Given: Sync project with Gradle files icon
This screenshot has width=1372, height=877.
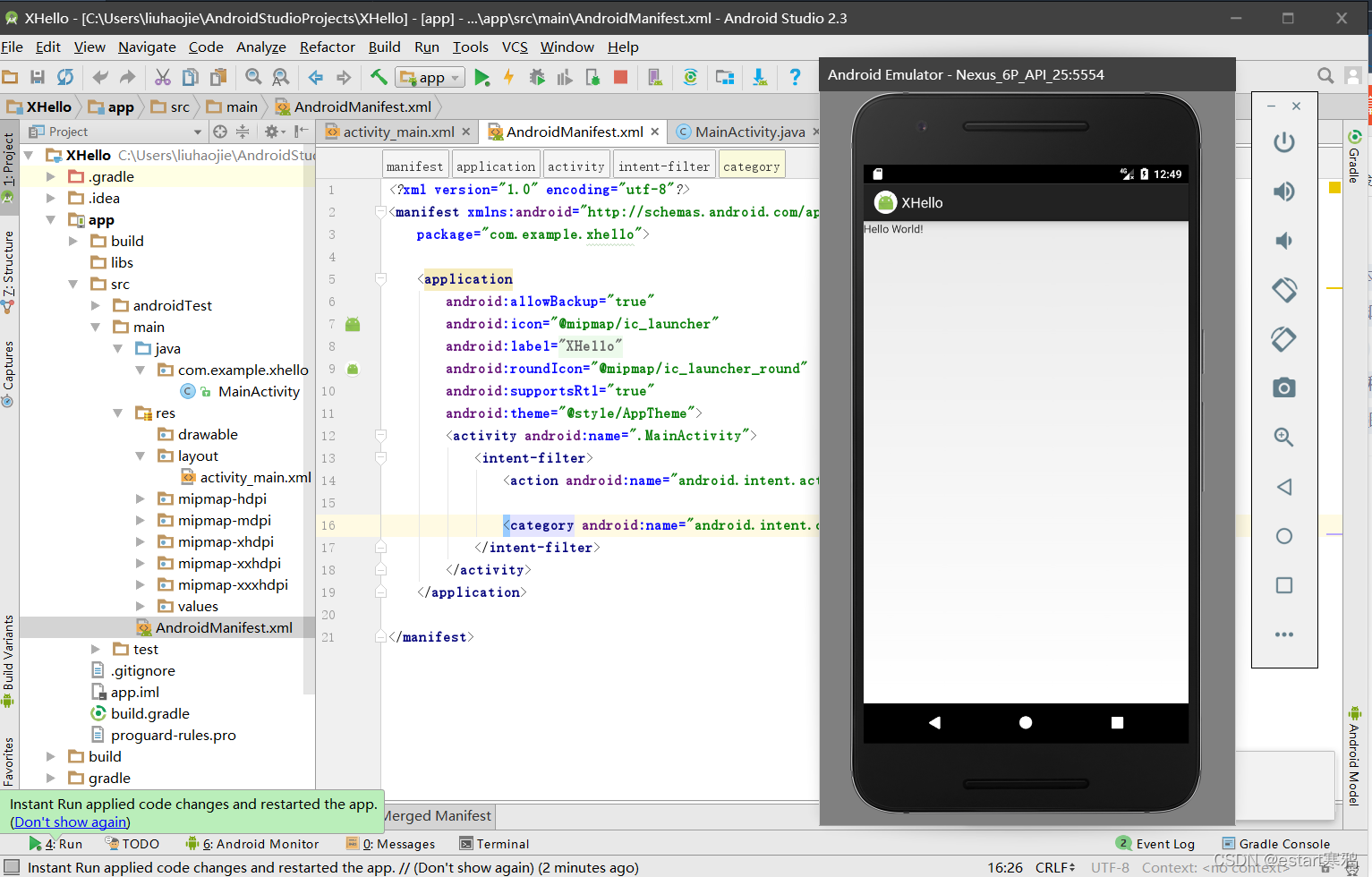Looking at the screenshot, I should click(690, 78).
